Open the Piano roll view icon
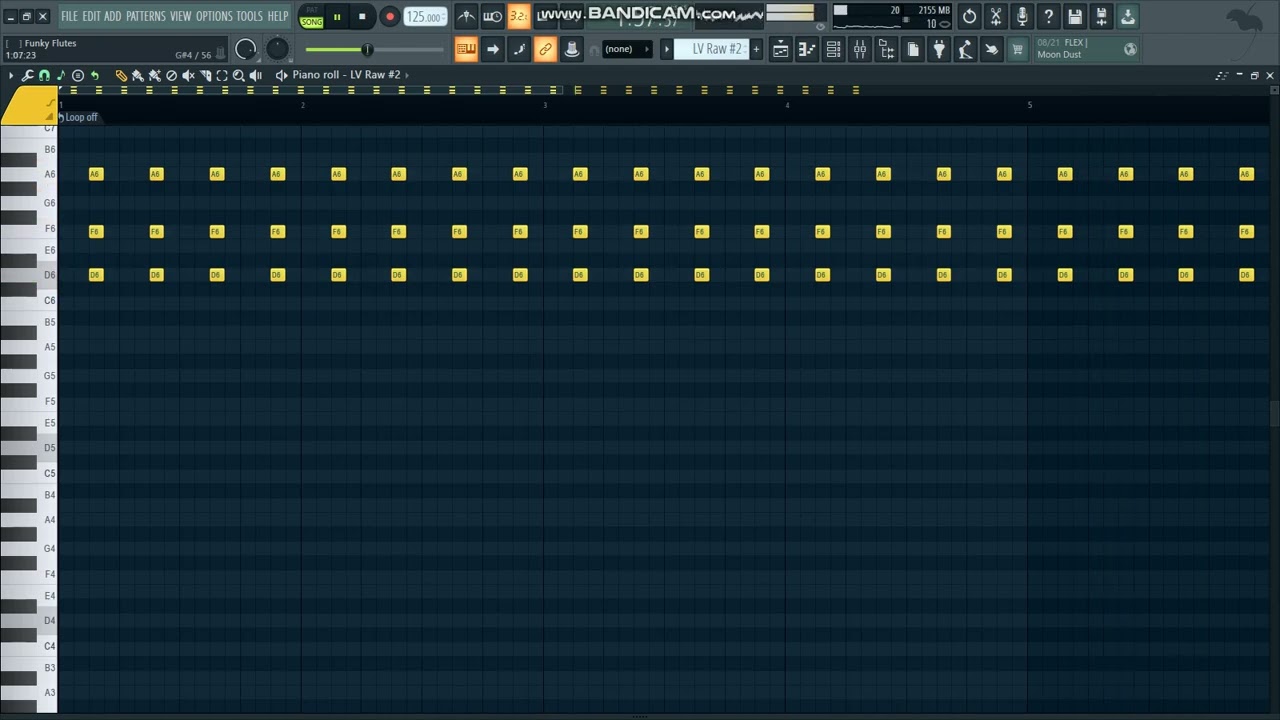This screenshot has width=1280, height=720. pyautogui.click(x=807, y=49)
